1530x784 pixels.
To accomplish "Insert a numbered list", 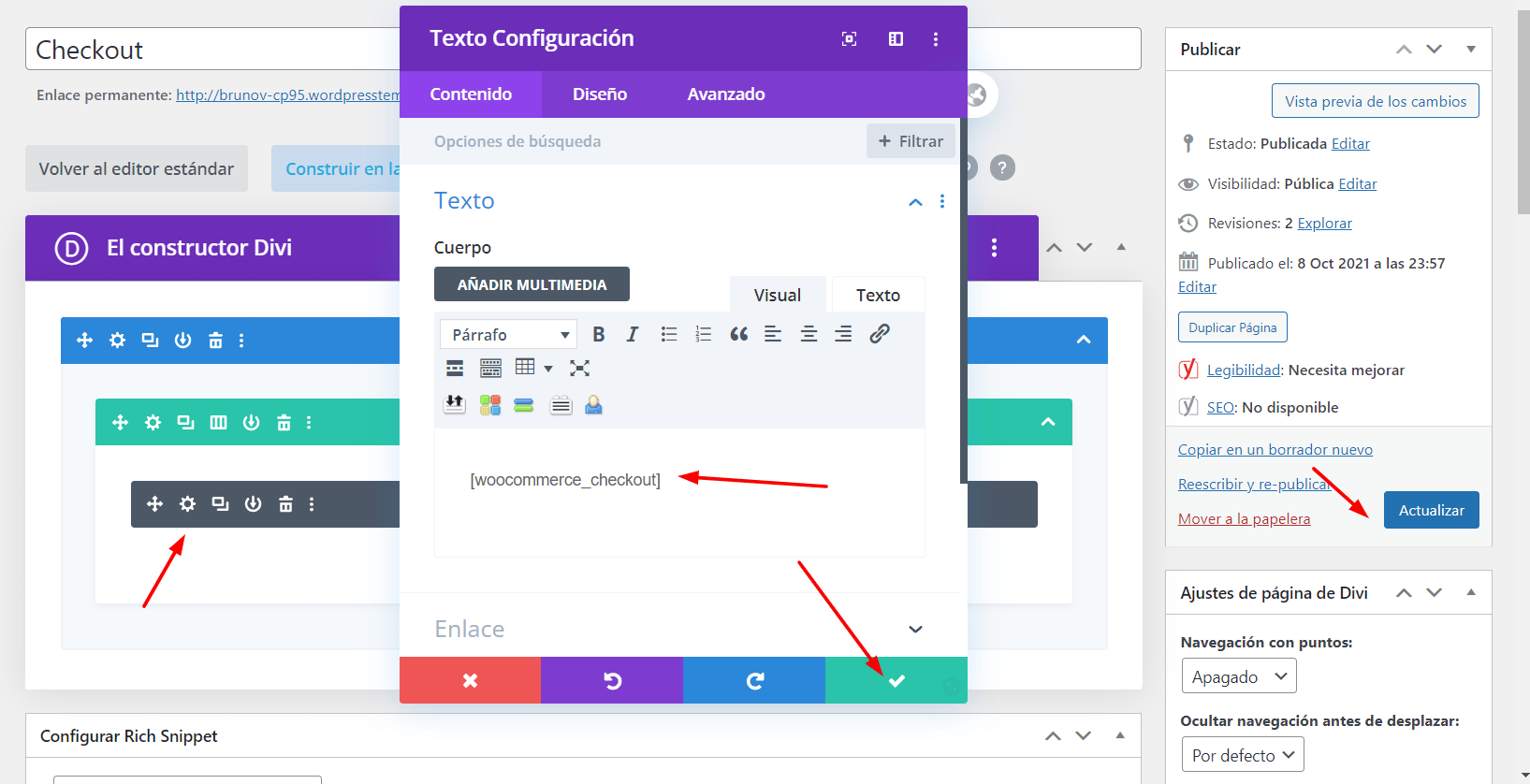I will click(704, 334).
